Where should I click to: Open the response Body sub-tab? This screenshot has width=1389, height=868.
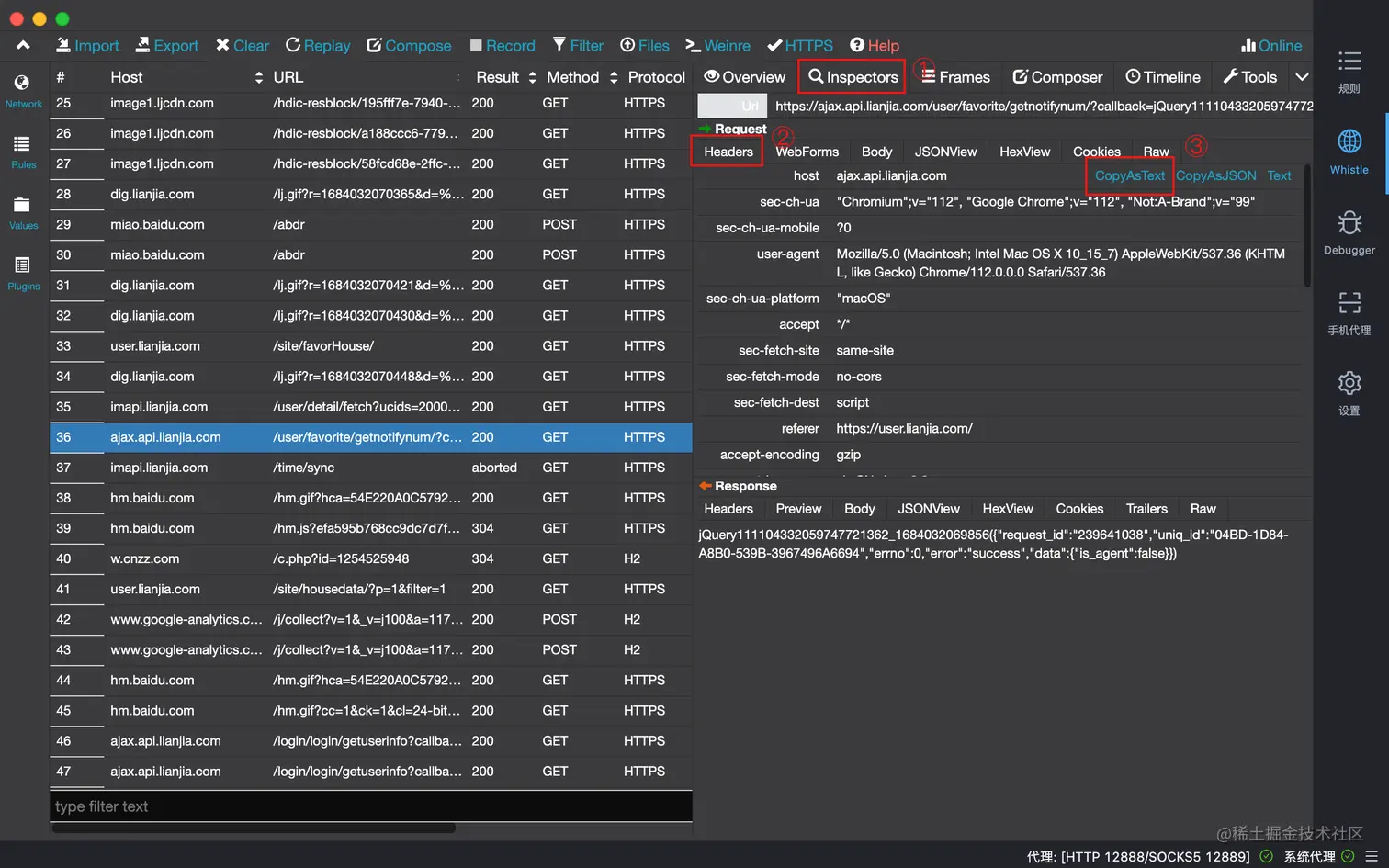click(859, 509)
